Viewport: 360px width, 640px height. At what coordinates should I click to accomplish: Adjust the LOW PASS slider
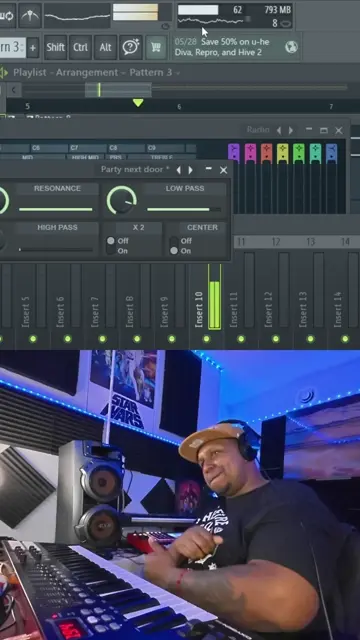point(184,209)
